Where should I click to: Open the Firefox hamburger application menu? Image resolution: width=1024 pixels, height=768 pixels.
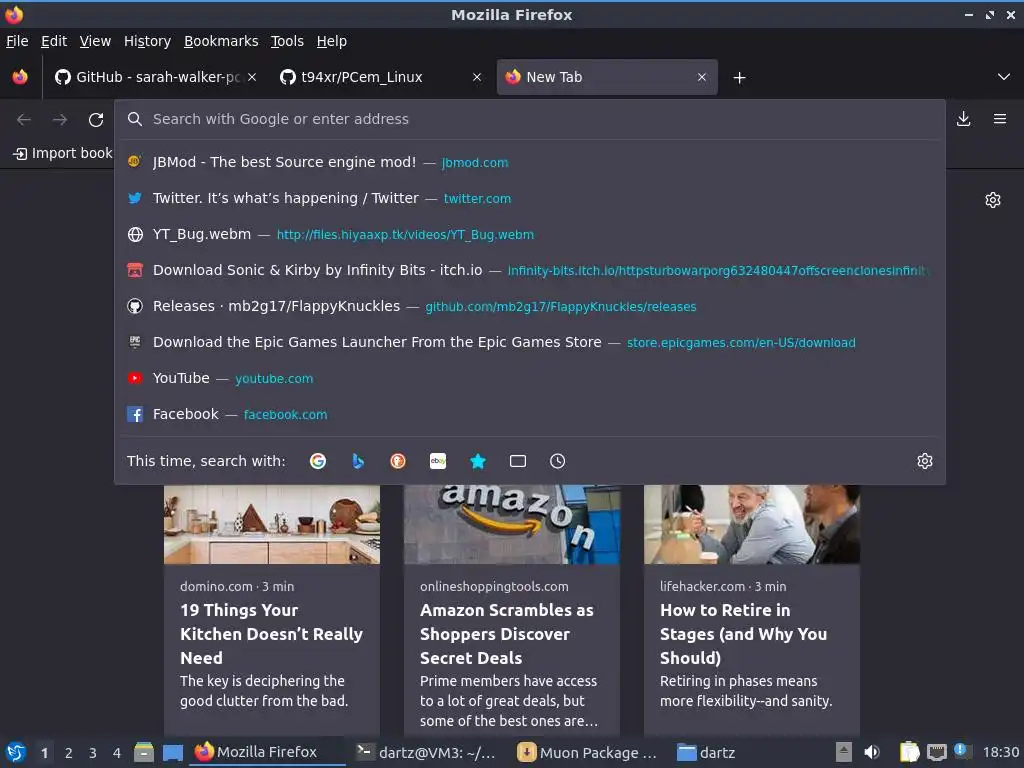click(x=1000, y=119)
